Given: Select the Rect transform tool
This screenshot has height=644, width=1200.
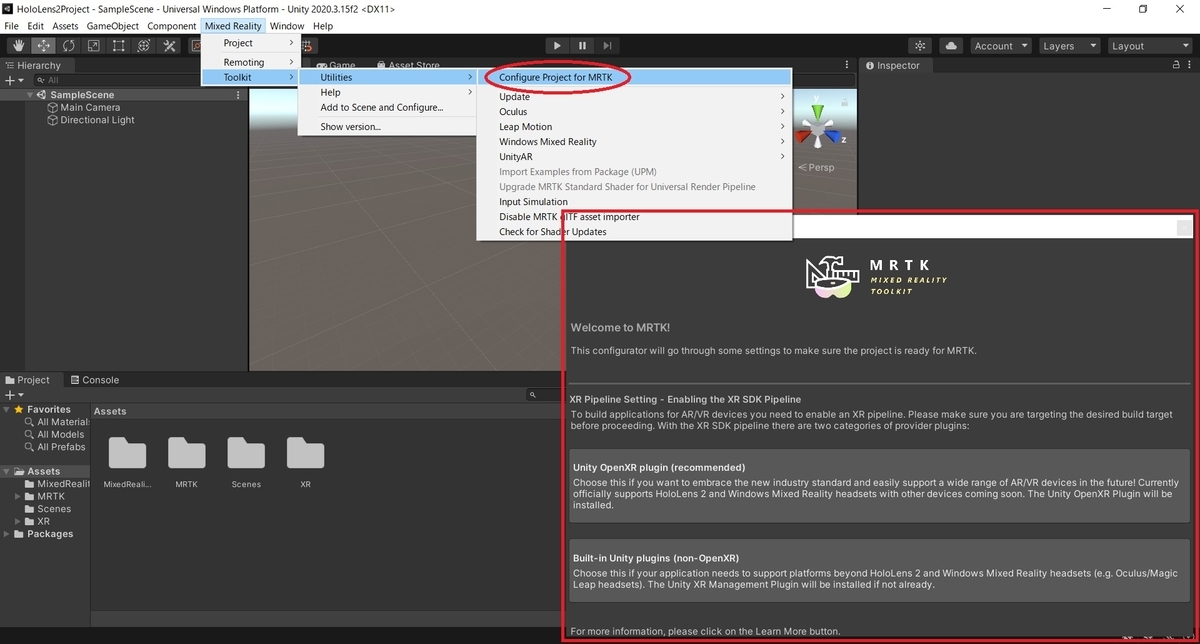Looking at the screenshot, I should [x=119, y=45].
